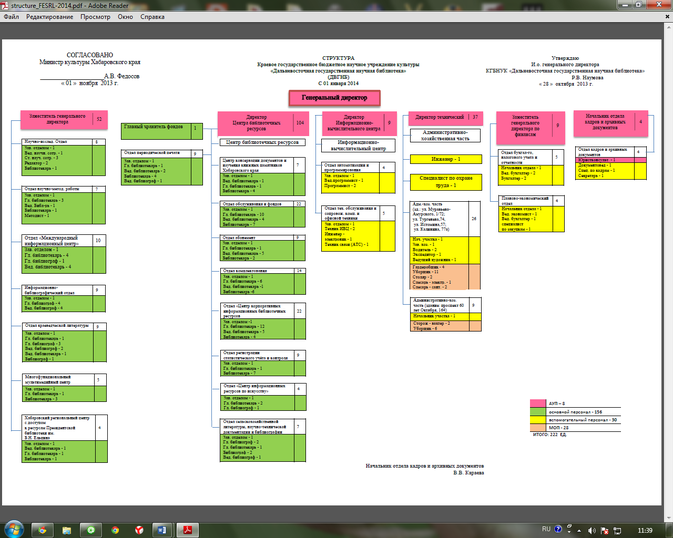The height and width of the screenshot is (538, 673).
Task: Click the Начальник отдела кадров pink box
Action: 610,123
